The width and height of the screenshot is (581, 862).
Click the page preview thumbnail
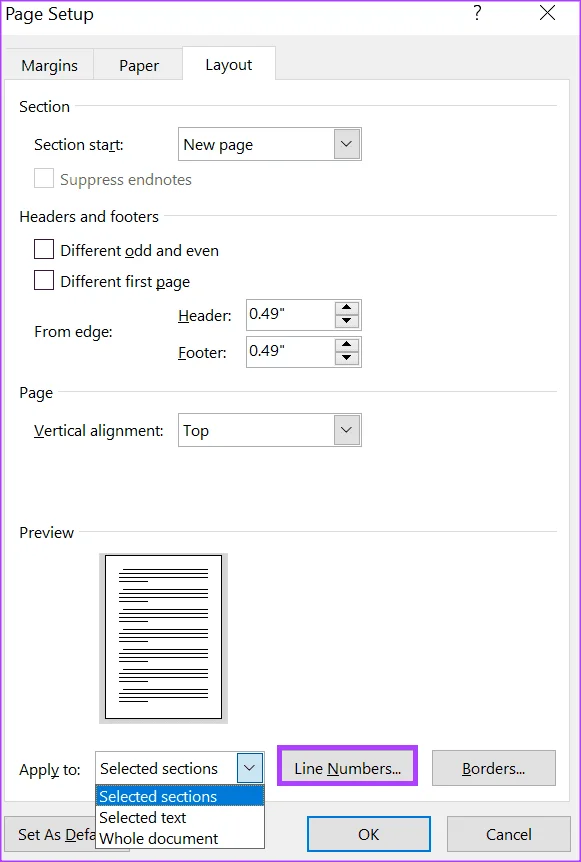163,638
